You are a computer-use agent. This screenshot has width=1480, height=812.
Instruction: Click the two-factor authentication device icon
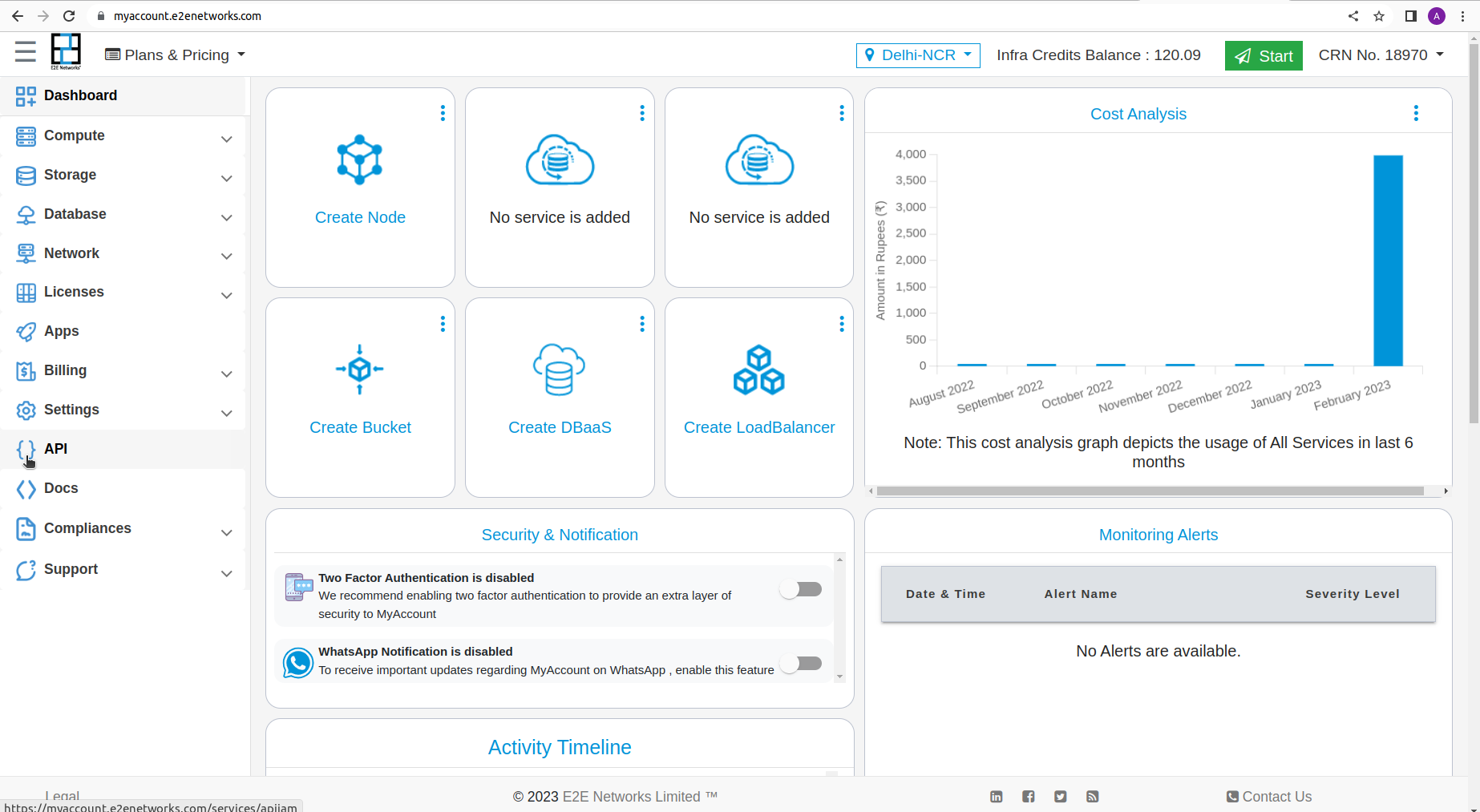point(298,587)
